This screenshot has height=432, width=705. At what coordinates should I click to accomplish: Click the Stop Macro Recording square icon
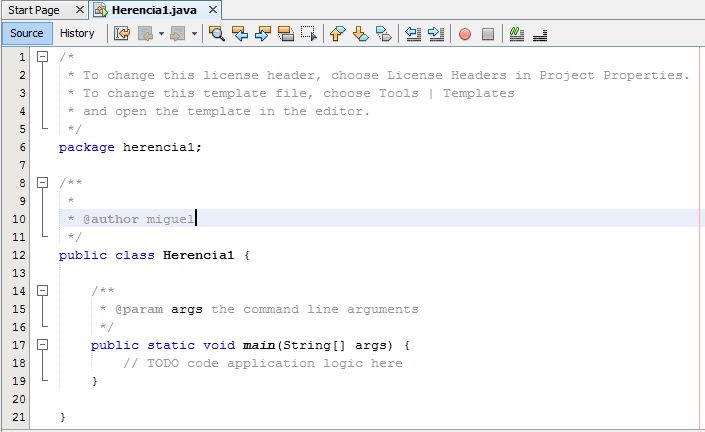[x=488, y=33]
